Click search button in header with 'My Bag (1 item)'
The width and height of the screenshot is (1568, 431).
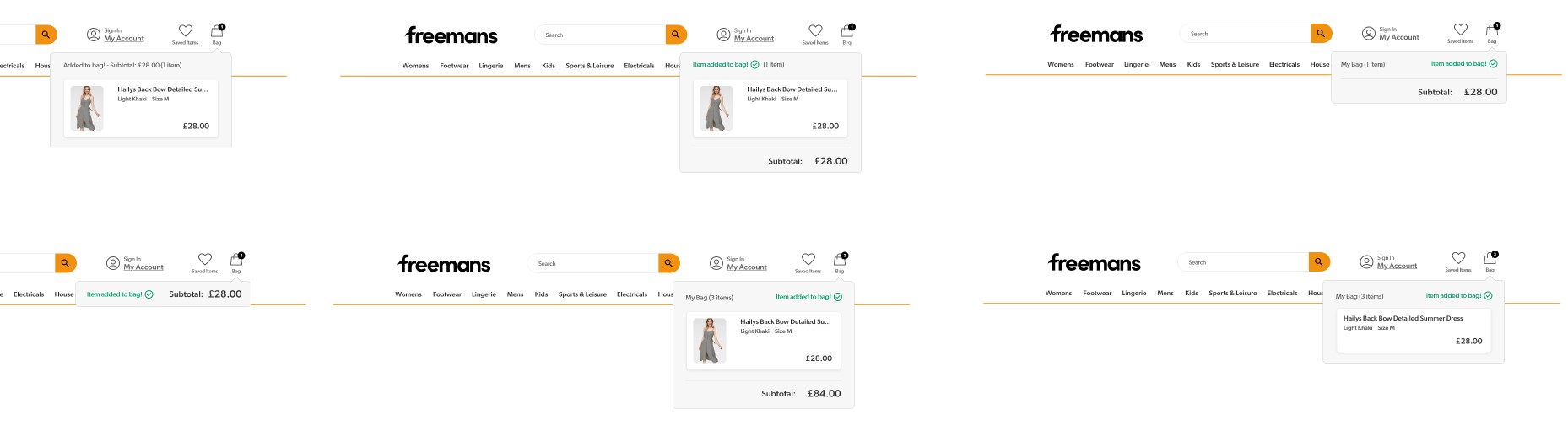tap(1321, 34)
